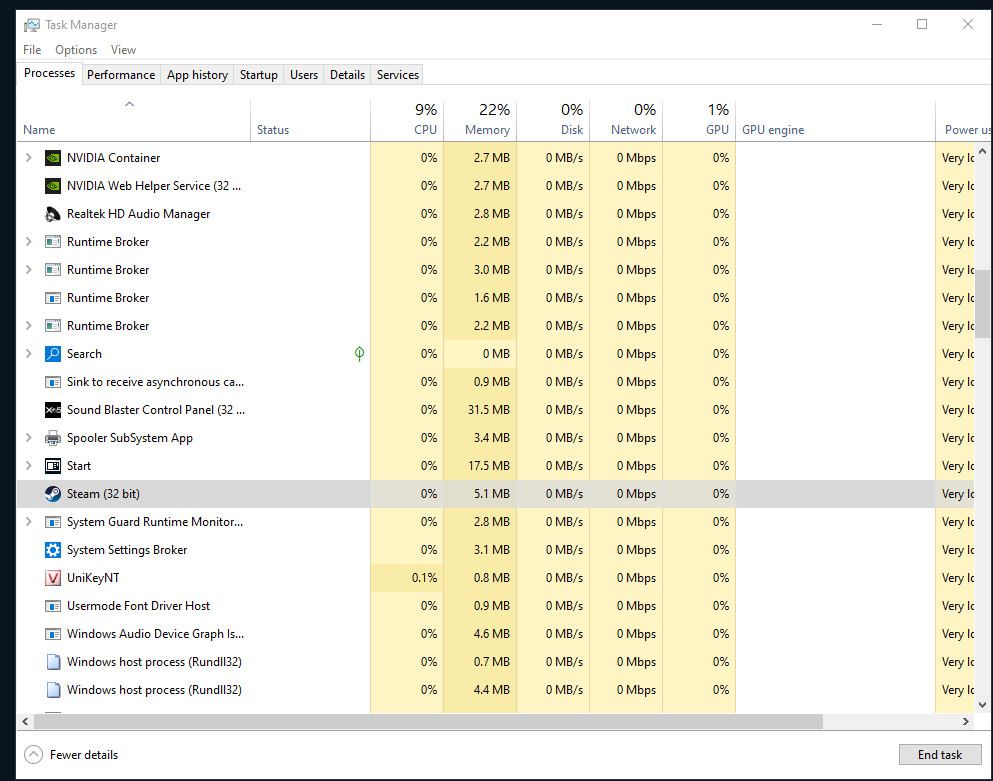Click the Spooler SubSystem App printer icon
The height and width of the screenshot is (781, 993).
click(x=53, y=437)
